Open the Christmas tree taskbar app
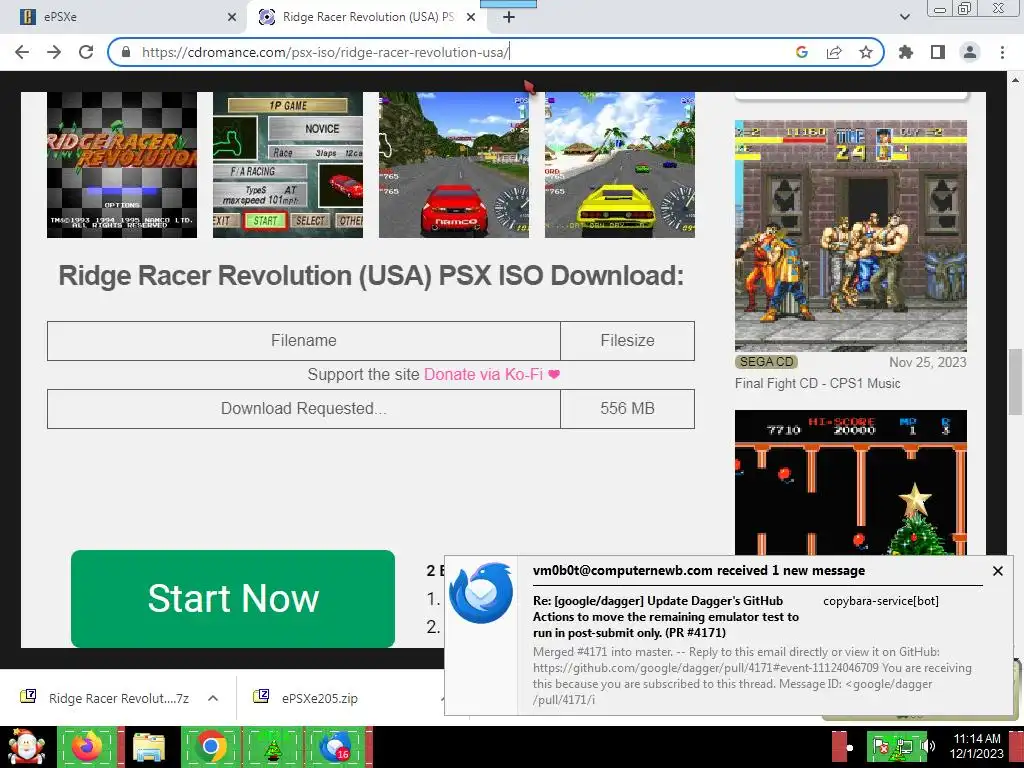 [x=272, y=747]
